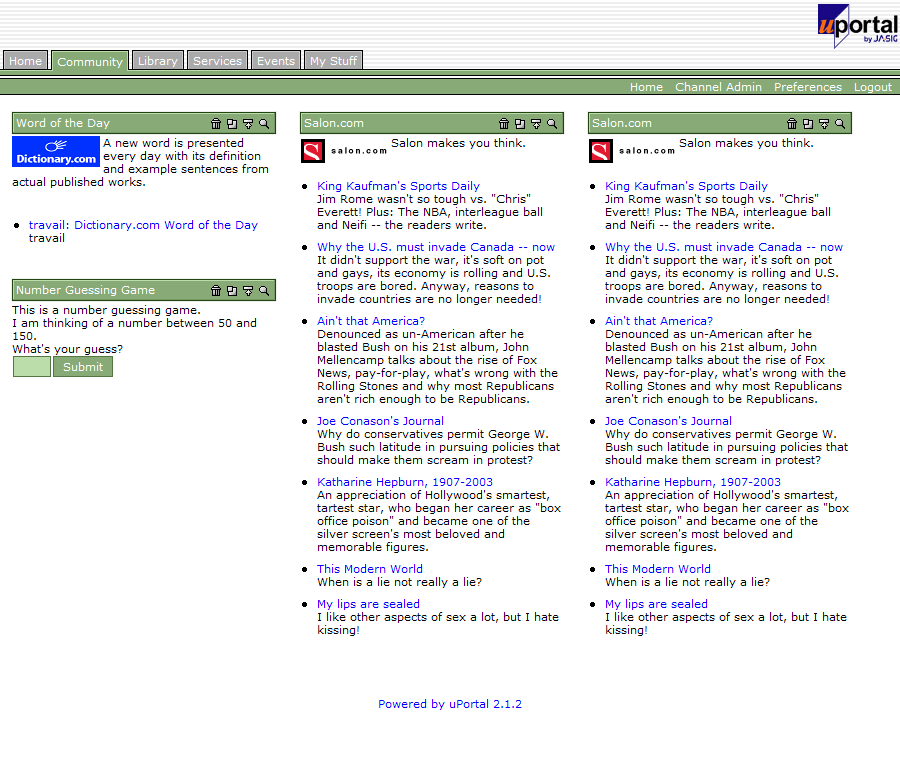Focus on the Word of the Day channel (magnifier)

[264, 123]
